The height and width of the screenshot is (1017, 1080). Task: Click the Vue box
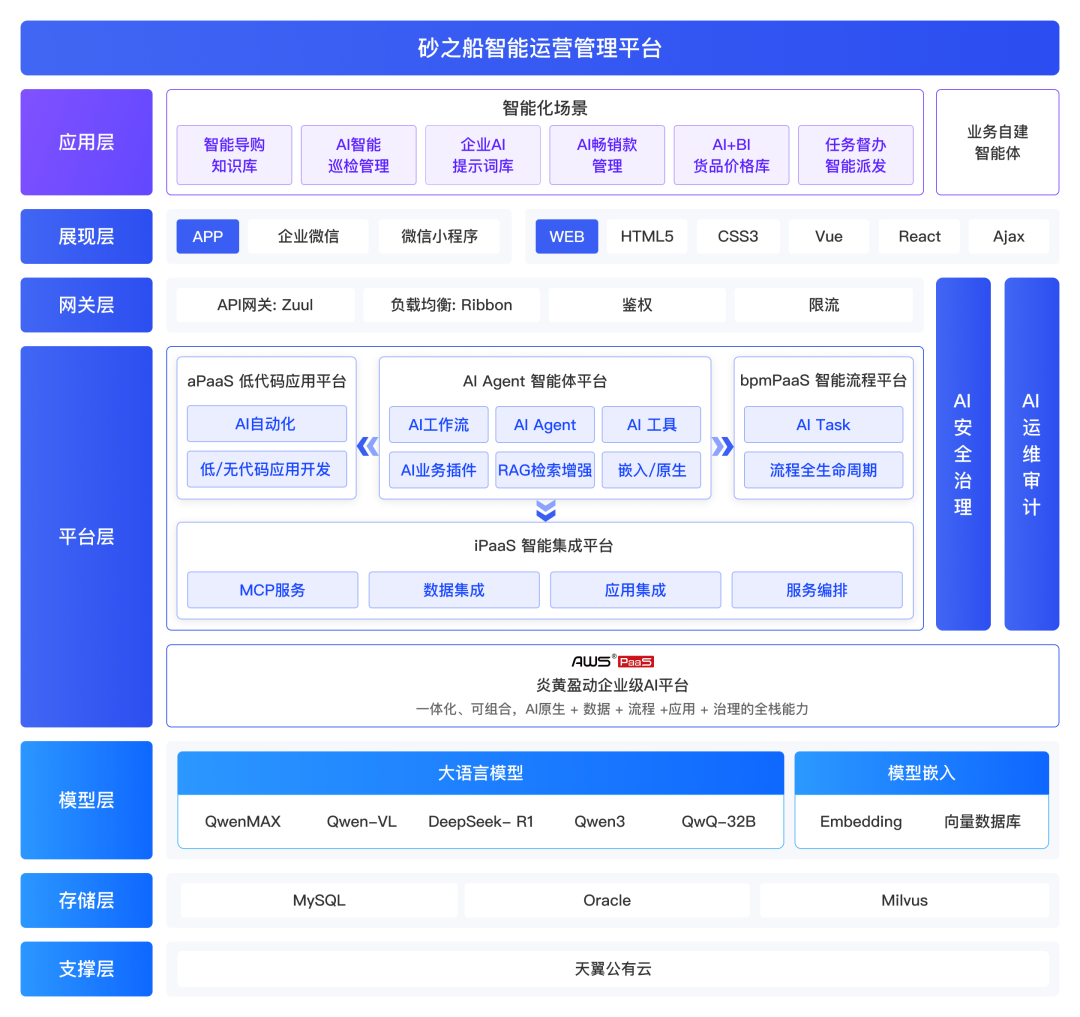829,237
